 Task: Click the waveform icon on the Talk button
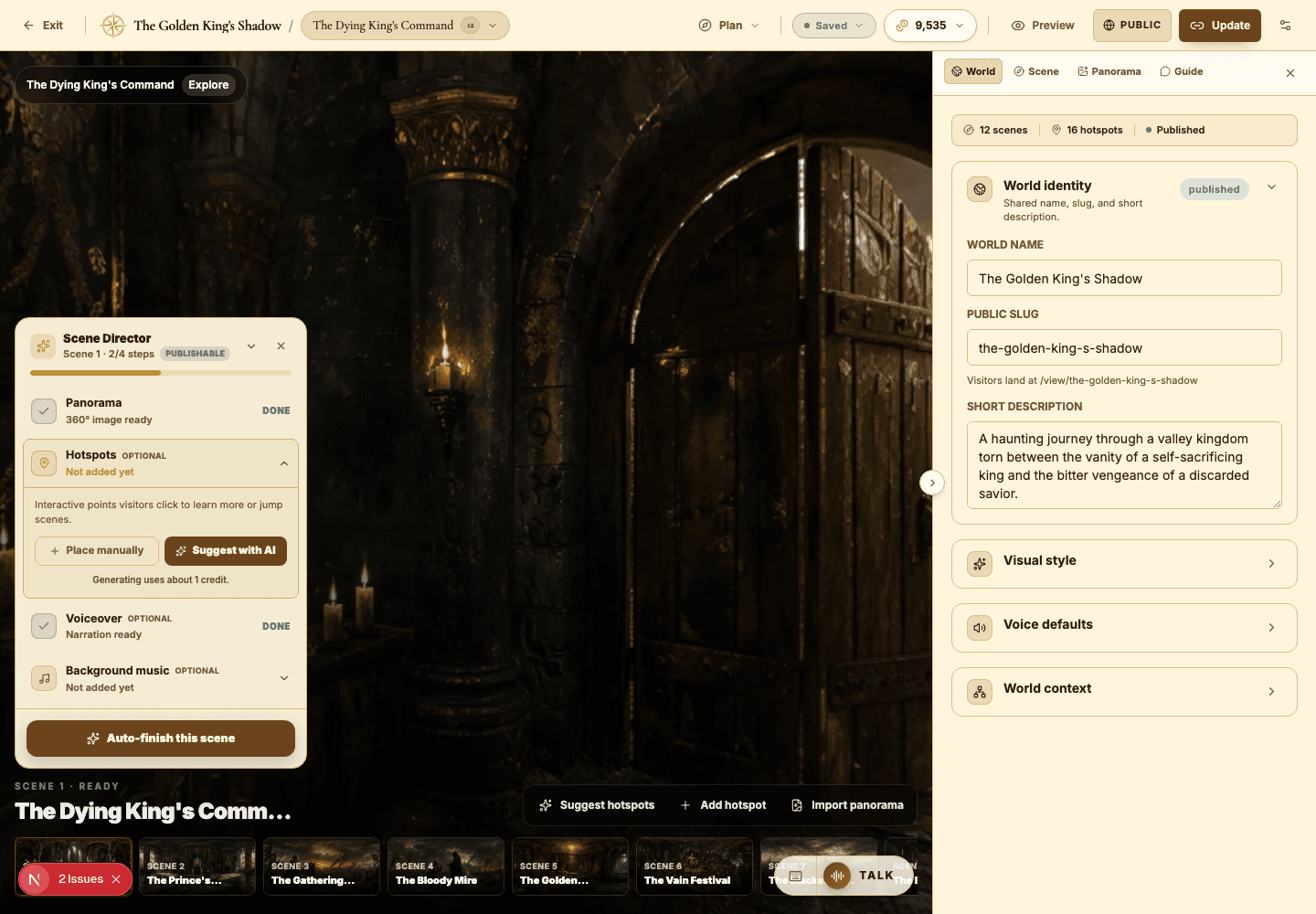tap(837, 876)
